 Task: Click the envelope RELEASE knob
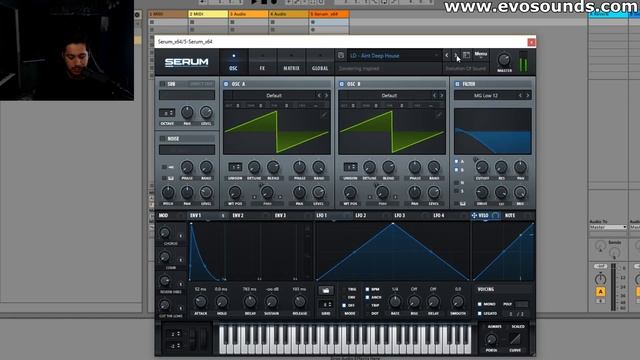[300, 302]
